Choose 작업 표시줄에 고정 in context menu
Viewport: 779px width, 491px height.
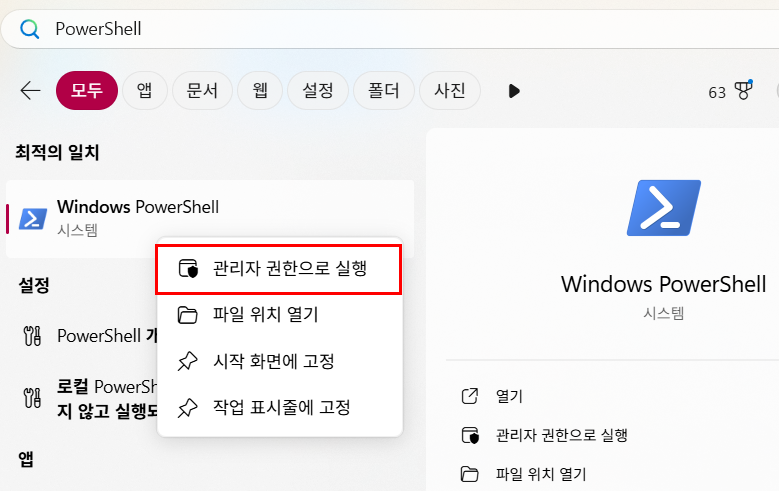pyautogui.click(x=279, y=408)
